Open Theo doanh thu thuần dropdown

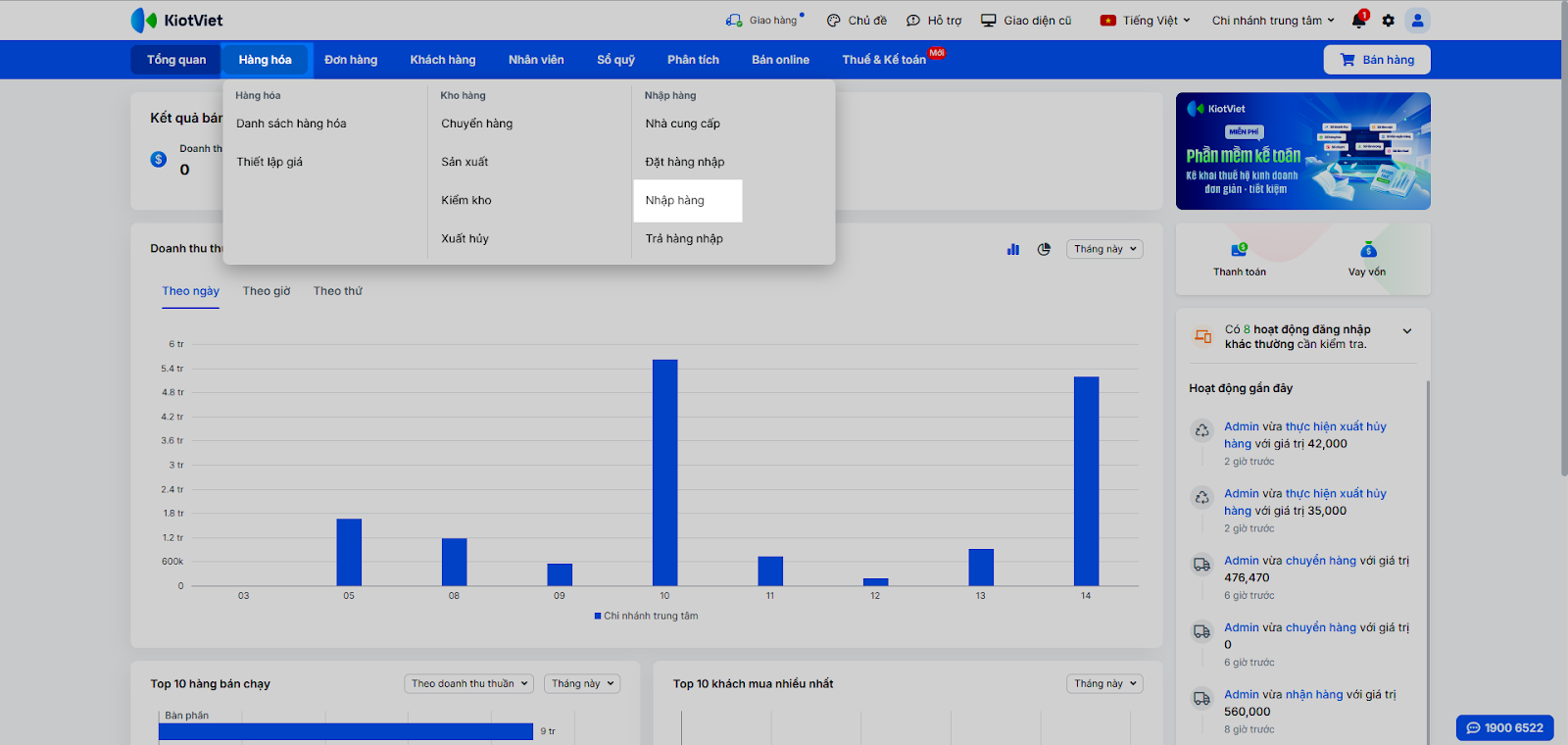tap(469, 683)
